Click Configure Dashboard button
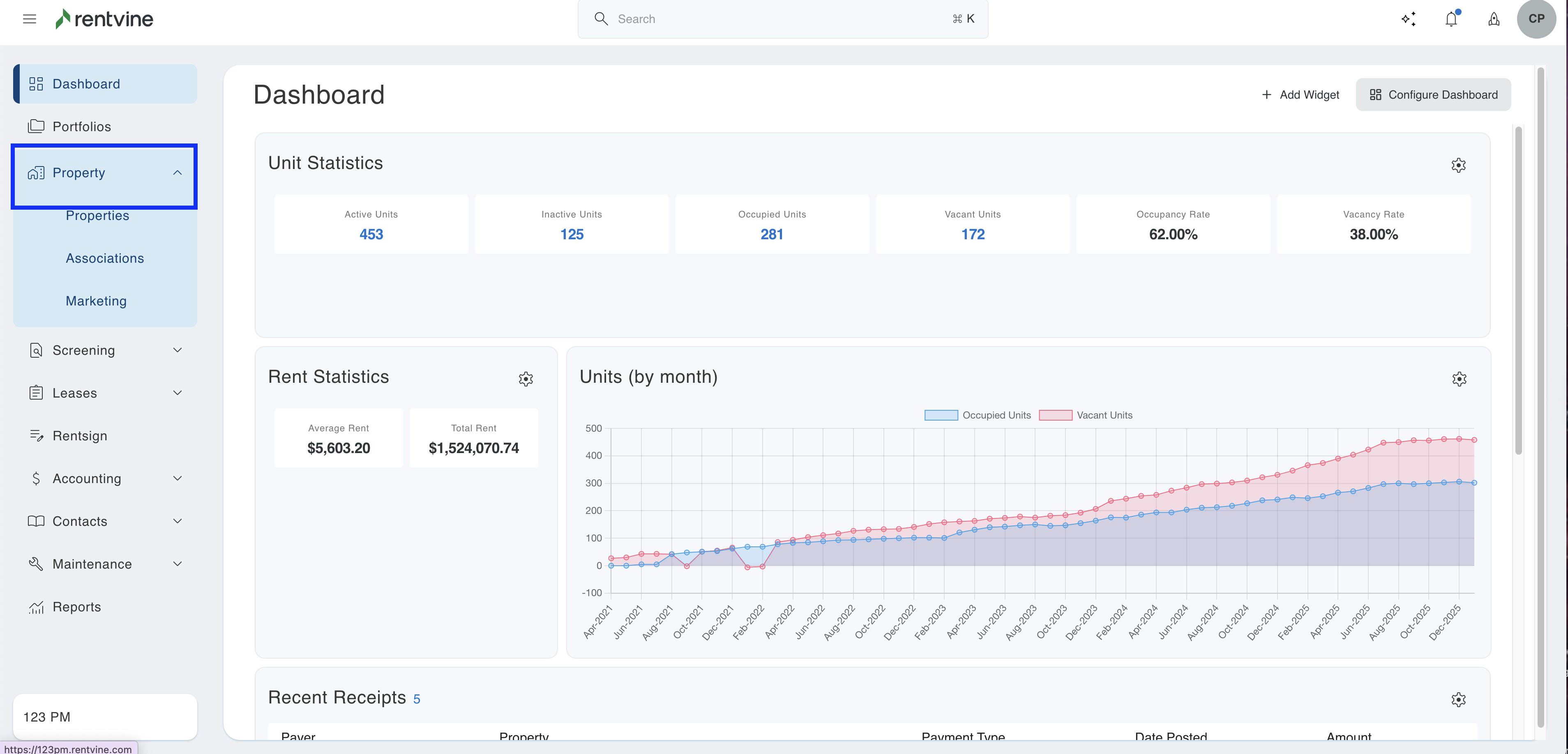 [x=1433, y=95]
